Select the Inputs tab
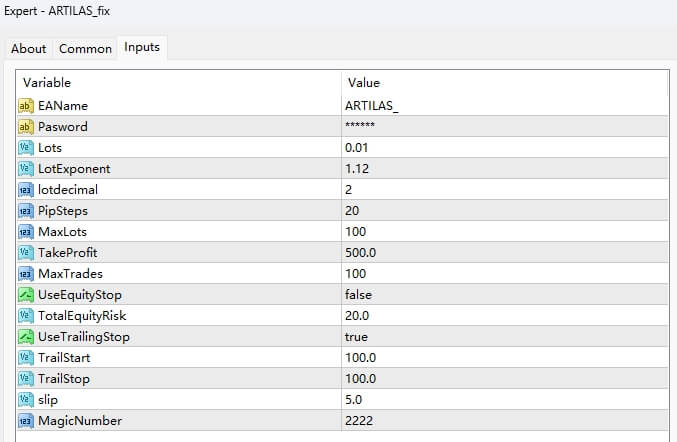 142,47
